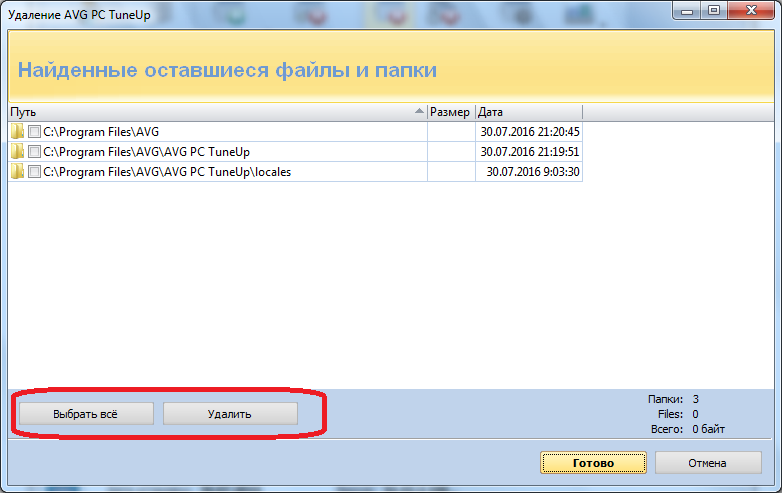The width and height of the screenshot is (782, 493).
Task: Tick the checkbox for C:\Program Files\AVG
Action: coord(34,132)
